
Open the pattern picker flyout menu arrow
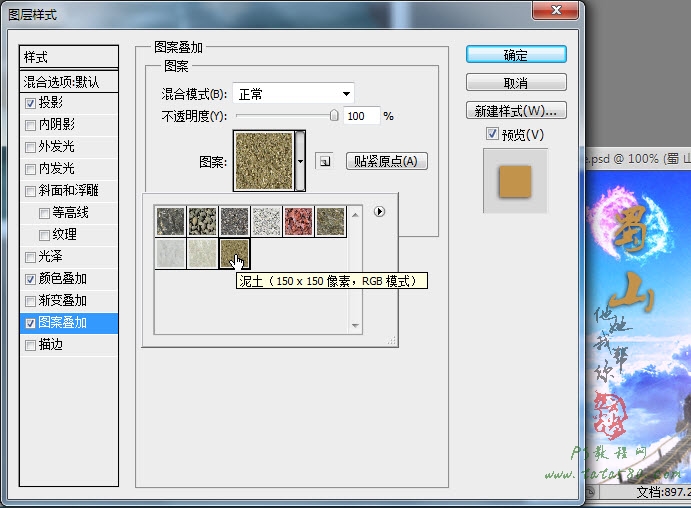coord(379,211)
